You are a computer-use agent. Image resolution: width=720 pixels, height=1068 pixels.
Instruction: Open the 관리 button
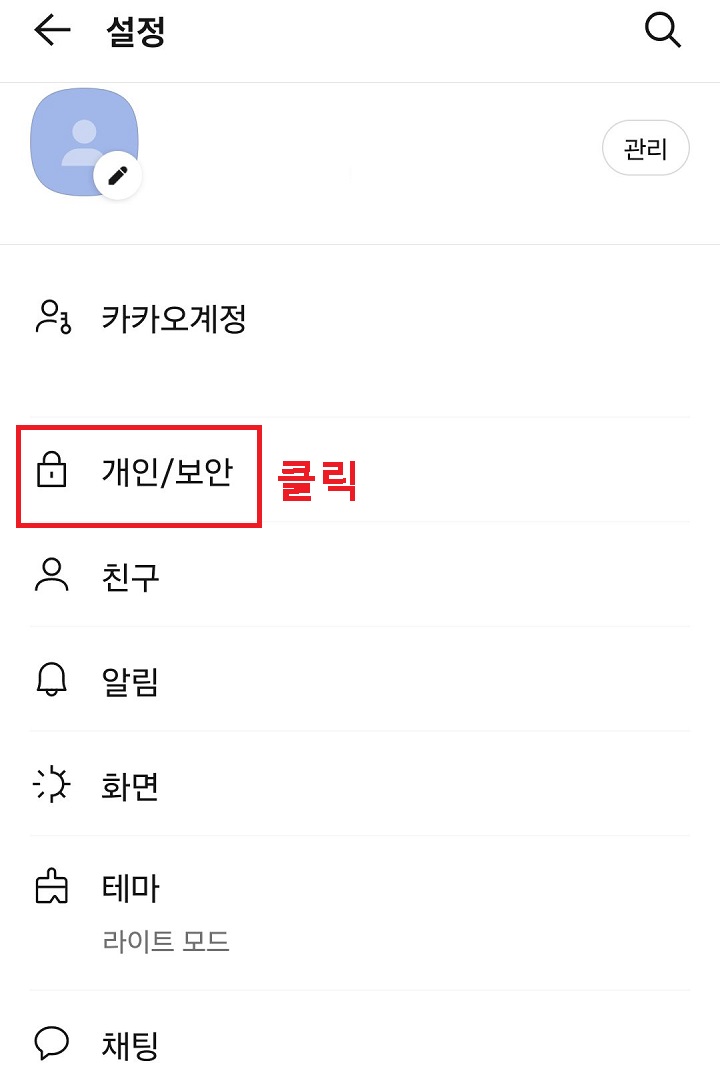pos(645,147)
